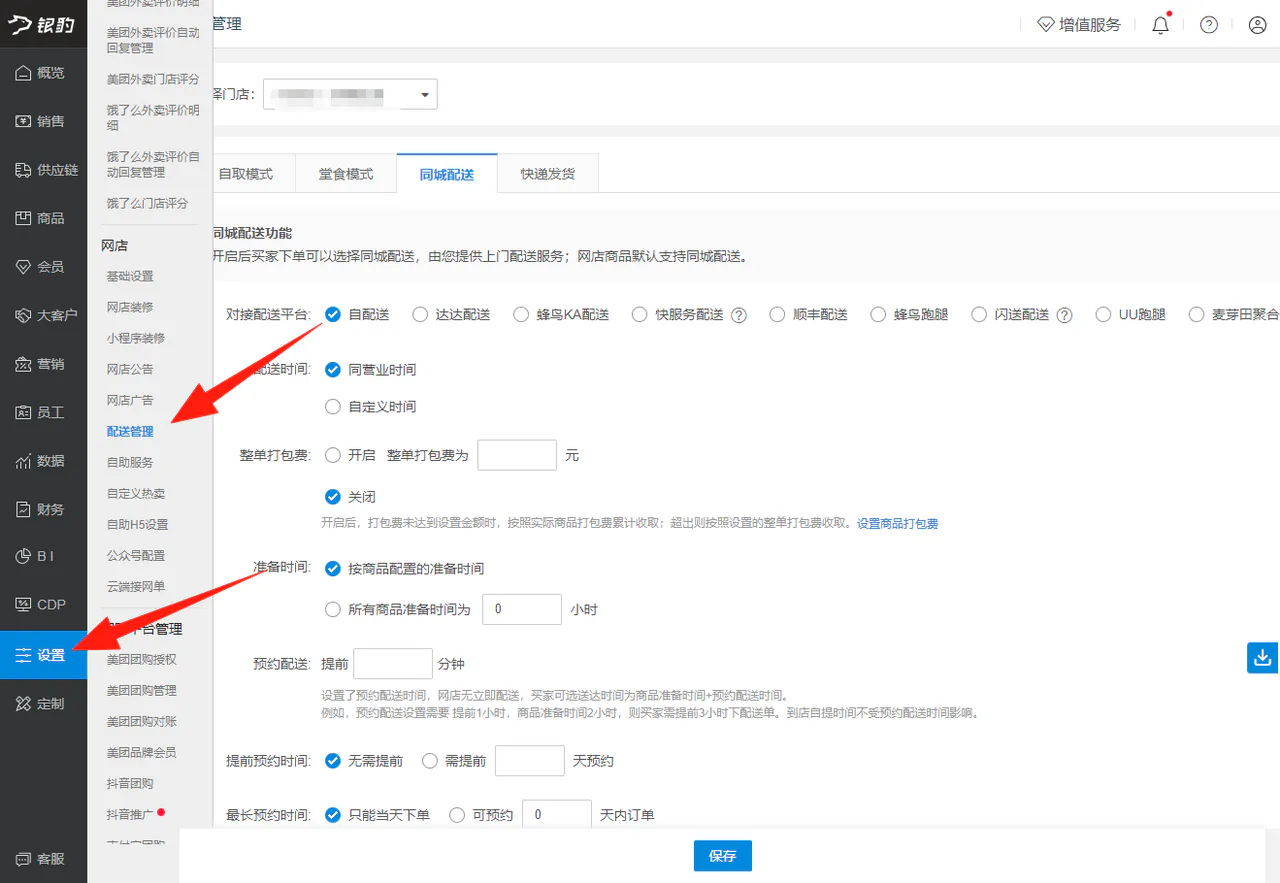Image resolution: width=1280 pixels, height=883 pixels.
Task: Open the 设置商品打包费 link
Action: coord(897,523)
